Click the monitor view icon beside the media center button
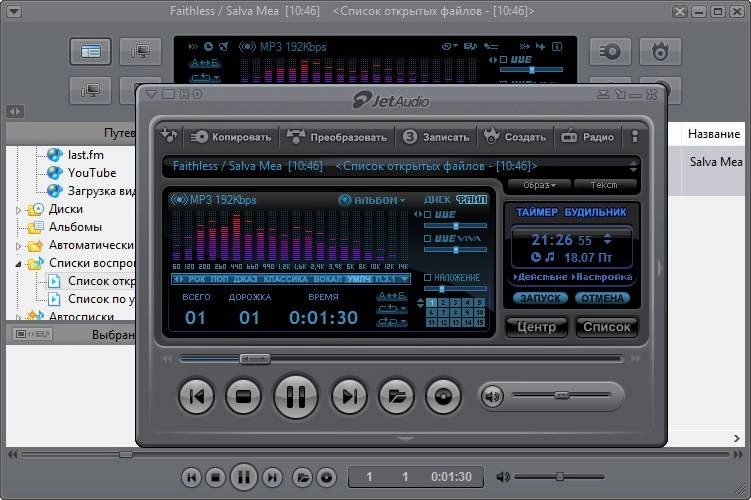Viewport: 751px width, 500px height. [x=140, y=51]
